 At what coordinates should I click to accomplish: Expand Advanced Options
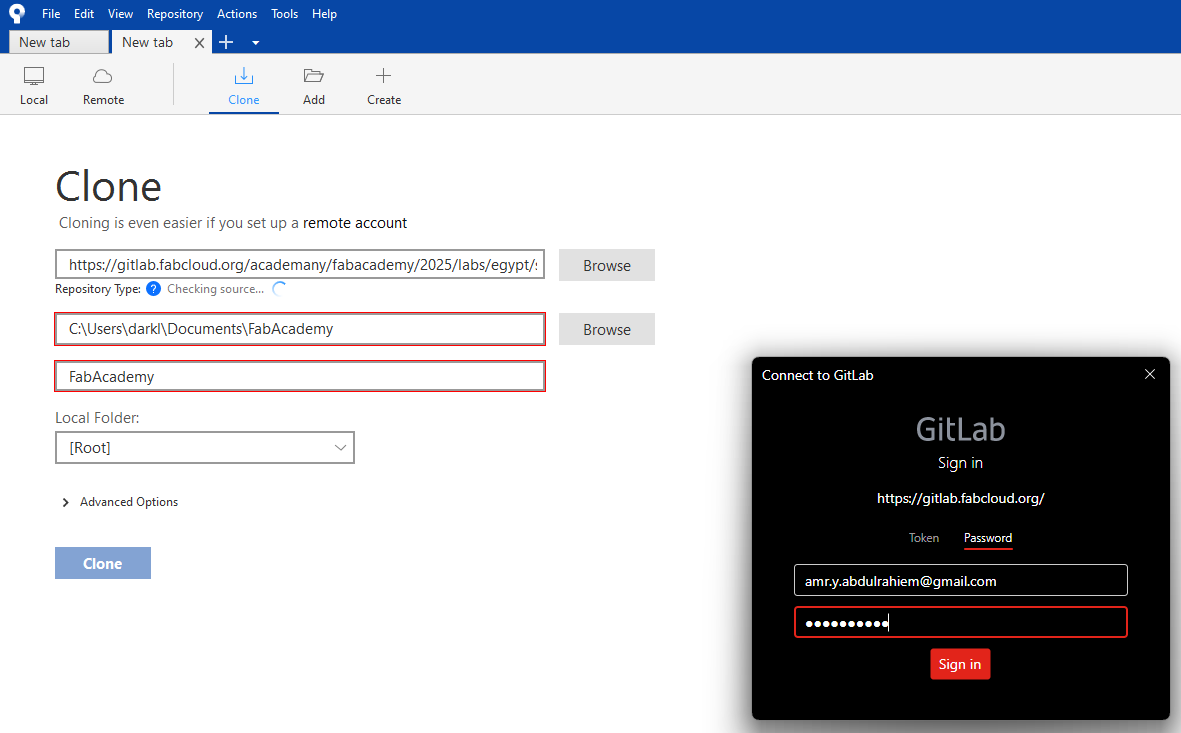click(121, 502)
